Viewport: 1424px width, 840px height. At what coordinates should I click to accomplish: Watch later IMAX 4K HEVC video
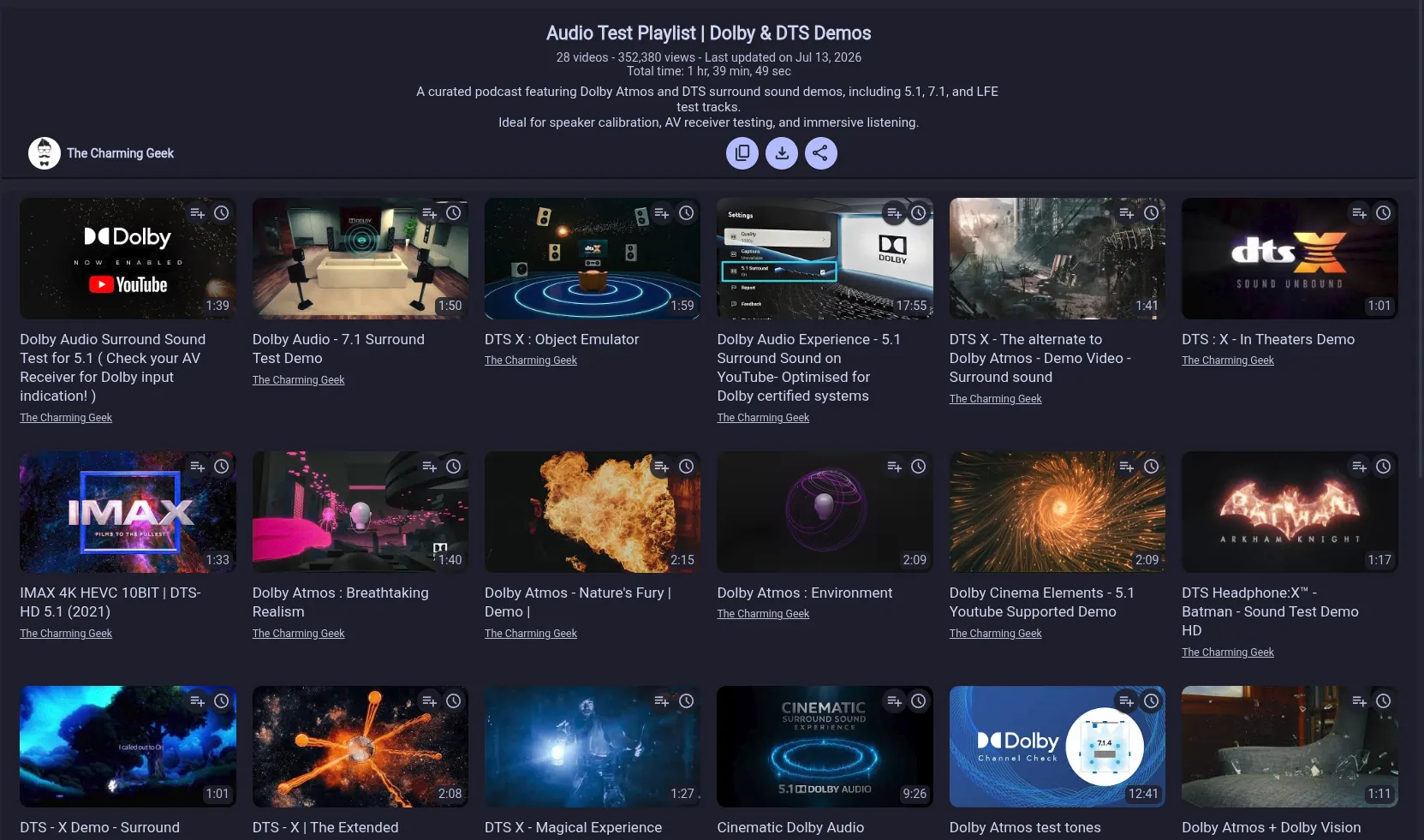[x=222, y=467]
